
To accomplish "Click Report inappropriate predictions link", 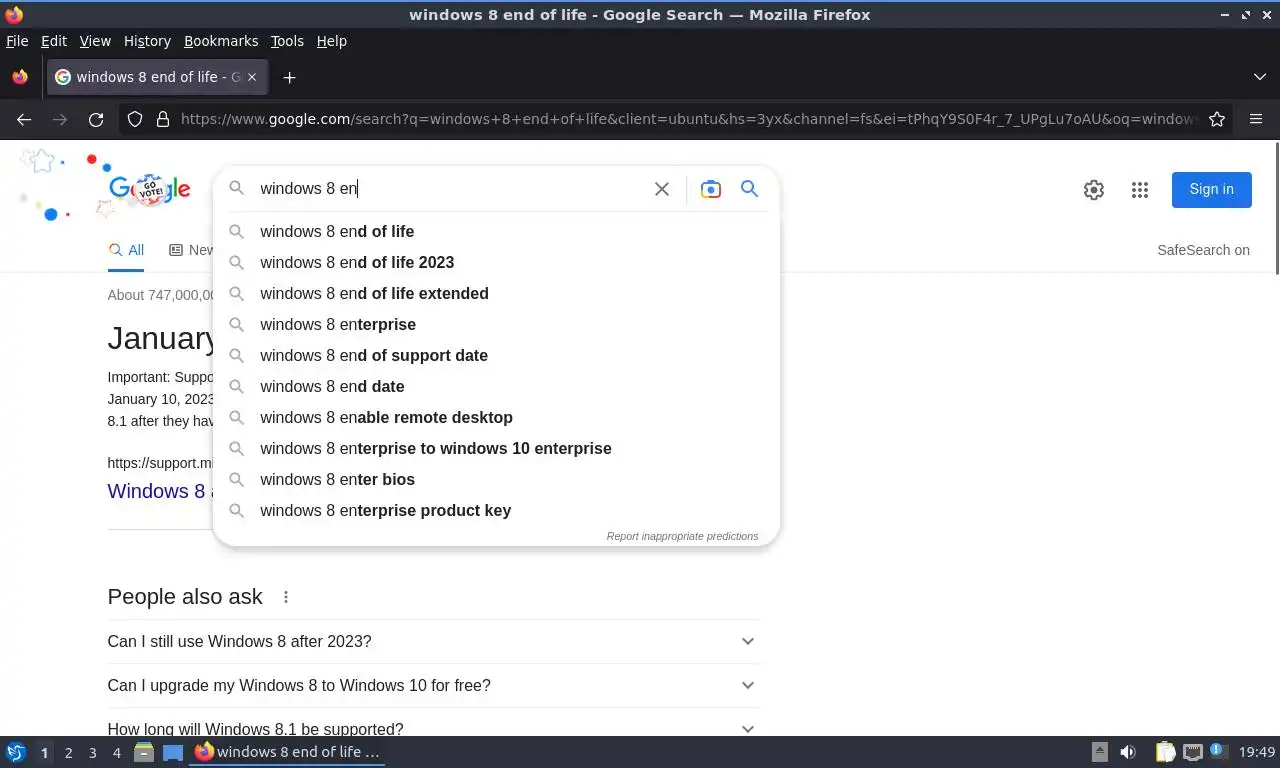I will (682, 536).
